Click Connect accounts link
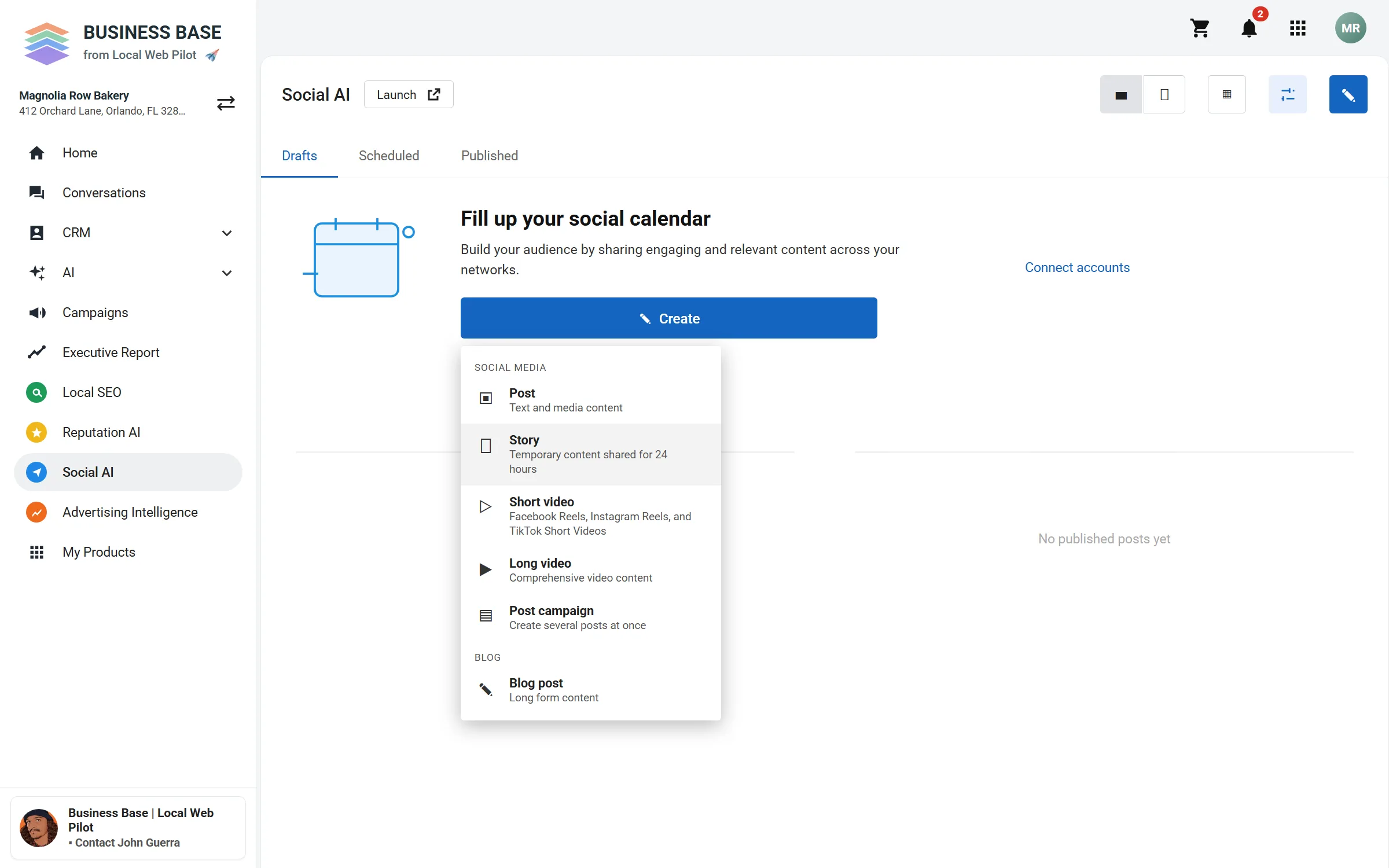Screen dimensions: 1389x868 coord(1077,267)
